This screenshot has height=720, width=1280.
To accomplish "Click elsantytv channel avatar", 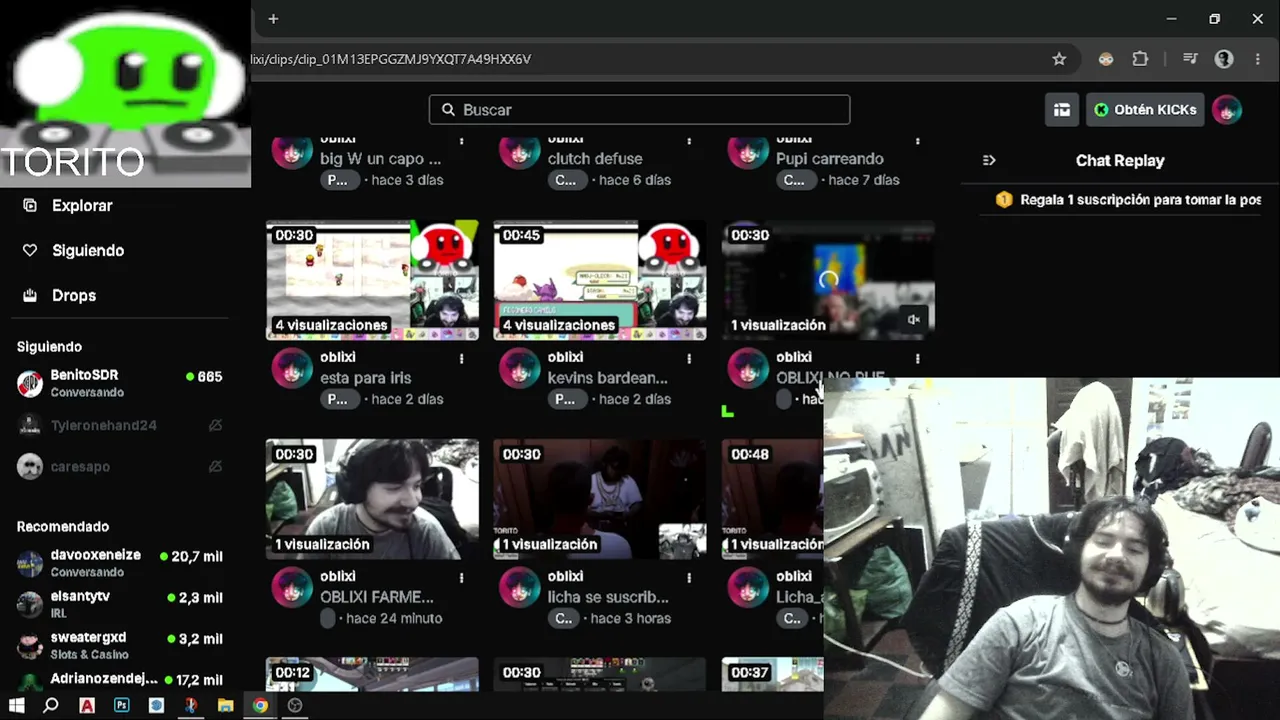I will pyautogui.click(x=30, y=604).
